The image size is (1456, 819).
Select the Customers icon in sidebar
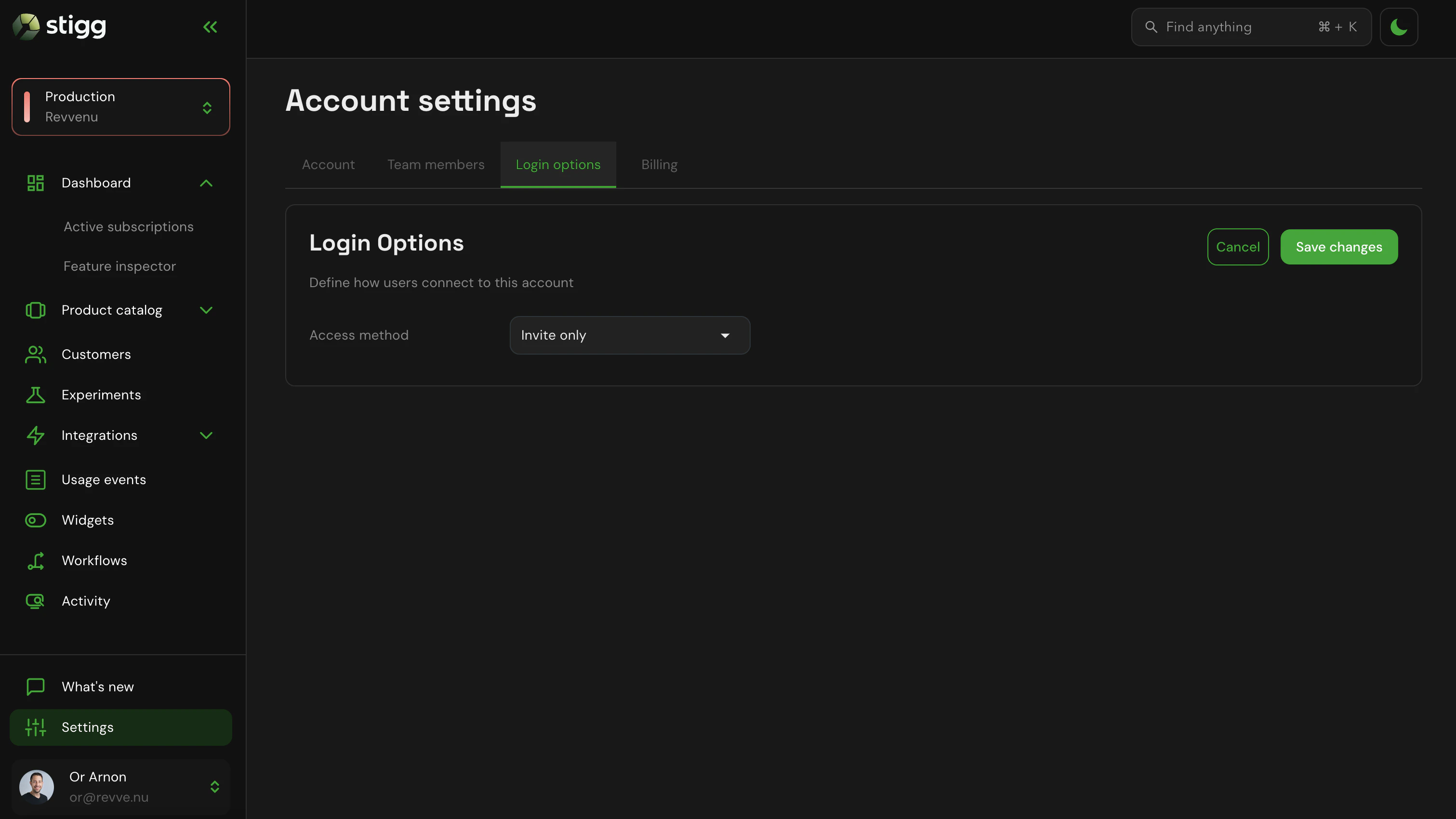coord(35,355)
